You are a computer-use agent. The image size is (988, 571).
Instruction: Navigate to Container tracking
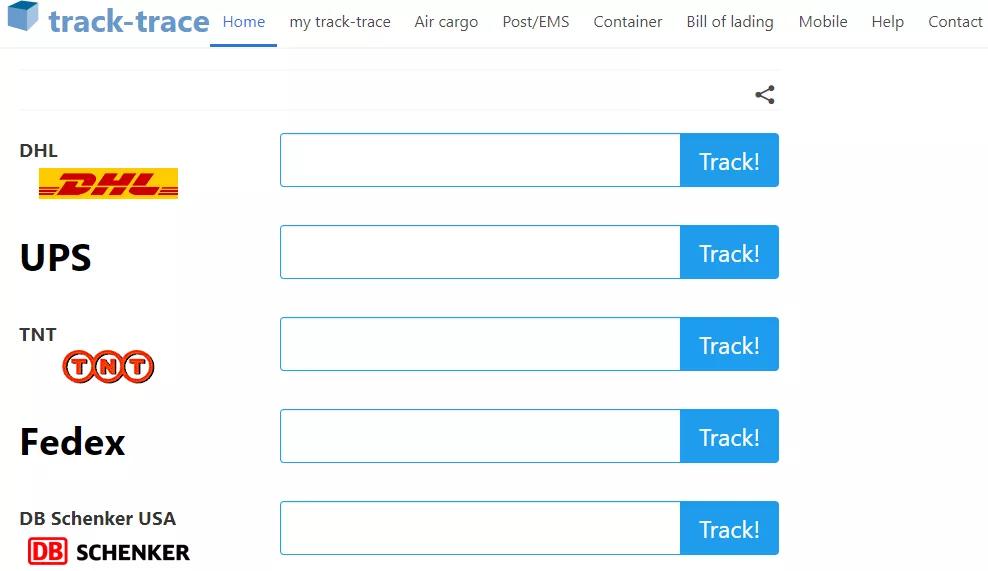pos(628,22)
